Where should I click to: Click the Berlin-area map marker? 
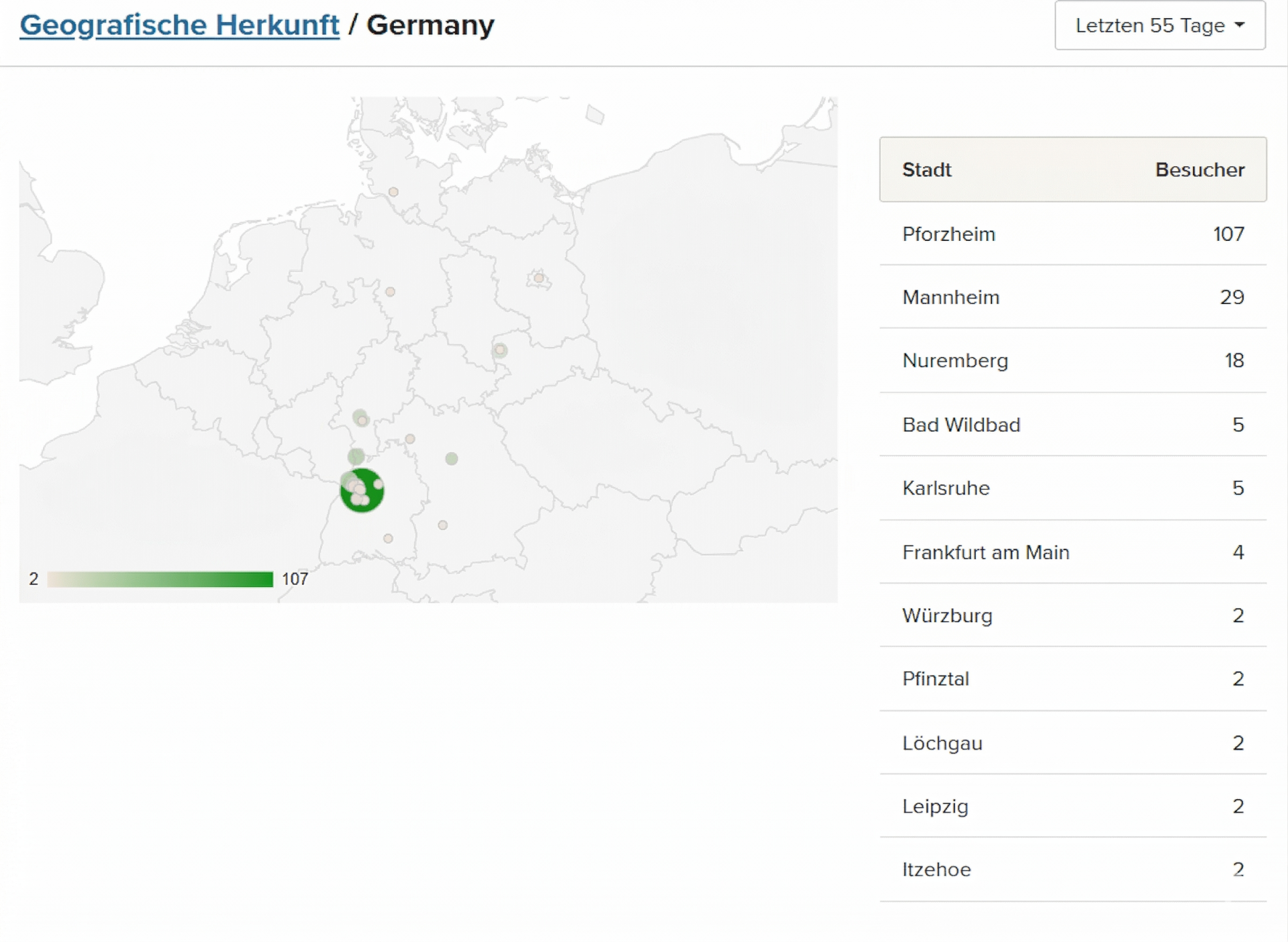click(x=539, y=278)
